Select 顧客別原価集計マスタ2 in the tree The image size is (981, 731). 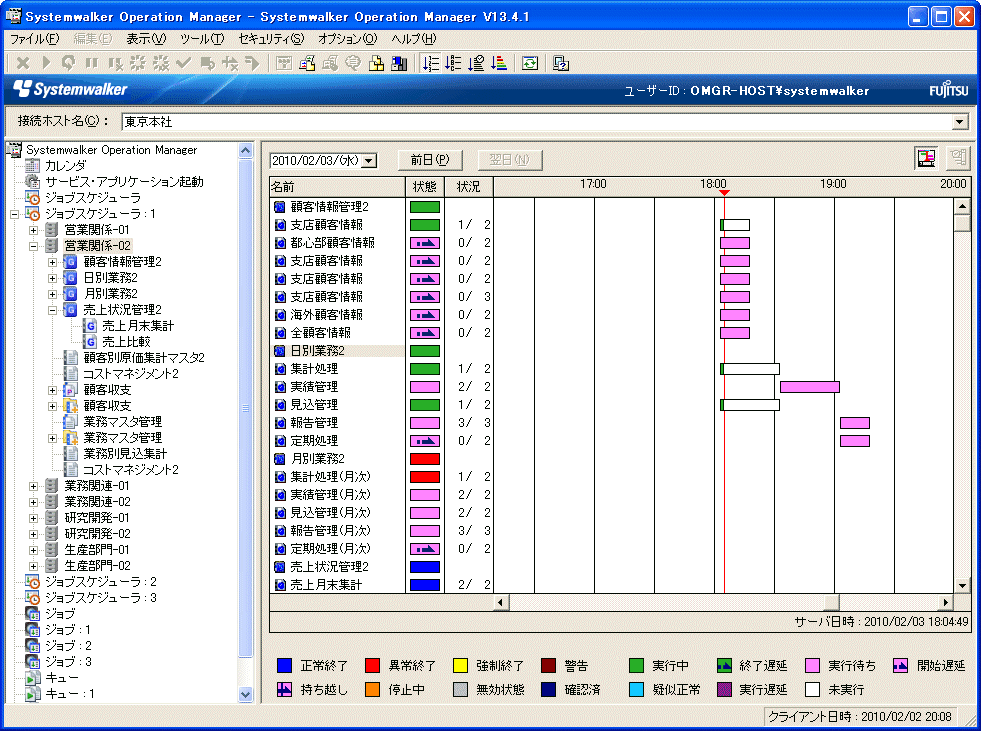144,357
